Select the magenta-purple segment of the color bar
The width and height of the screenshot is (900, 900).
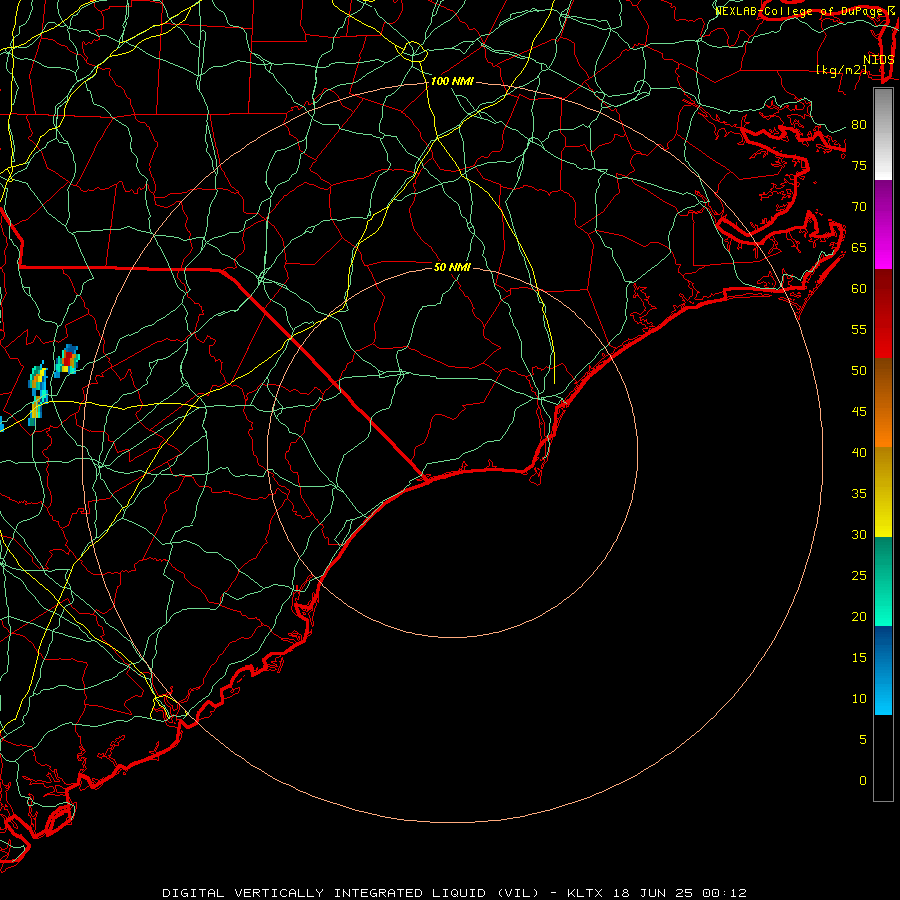(883, 224)
